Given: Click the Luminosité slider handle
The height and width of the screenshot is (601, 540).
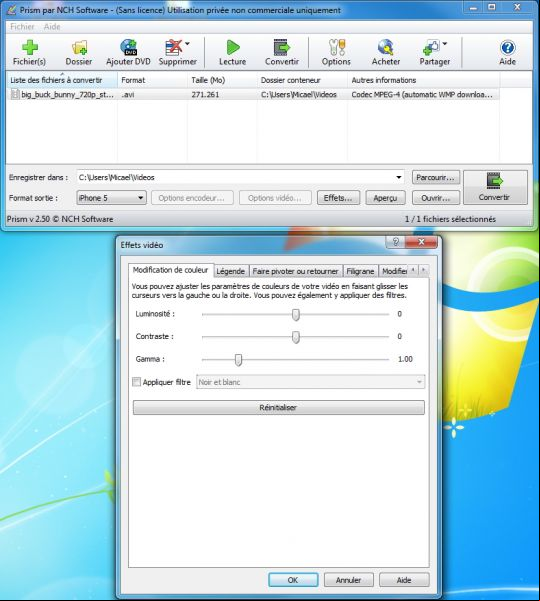Looking at the screenshot, I should (295, 315).
